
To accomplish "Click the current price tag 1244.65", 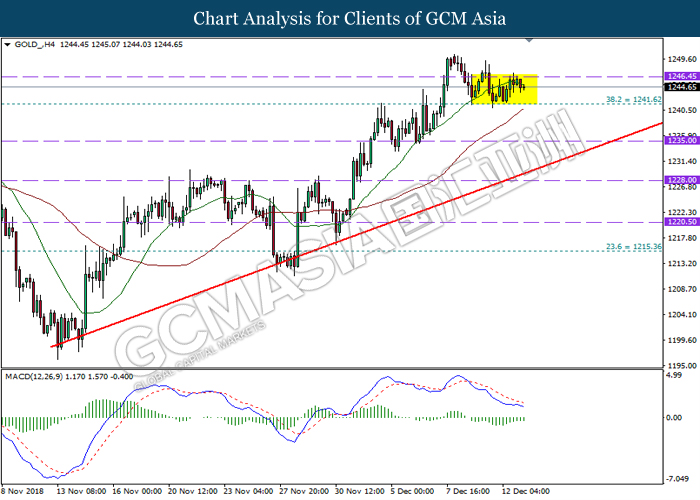I will (682, 87).
